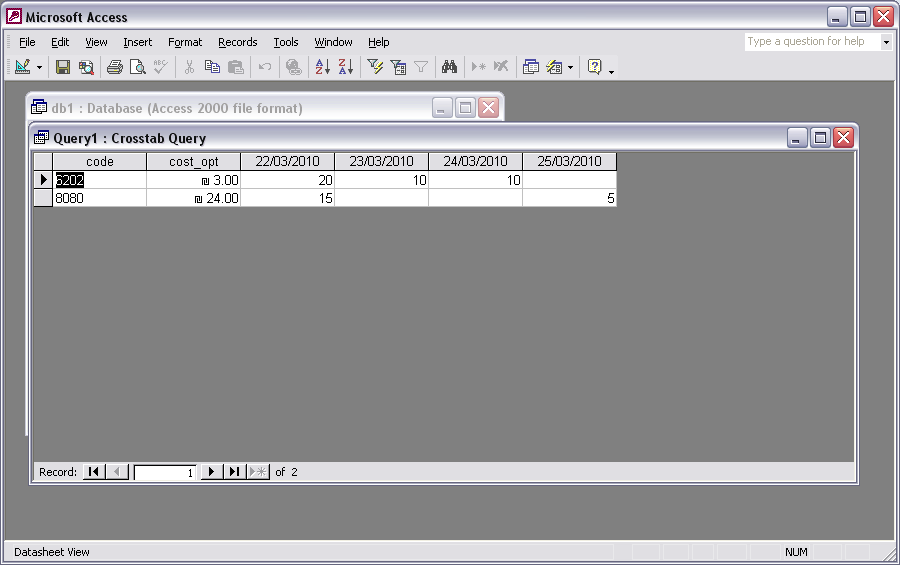Click the Save toolbar icon
Viewport: 900px width, 565px height.
63,67
